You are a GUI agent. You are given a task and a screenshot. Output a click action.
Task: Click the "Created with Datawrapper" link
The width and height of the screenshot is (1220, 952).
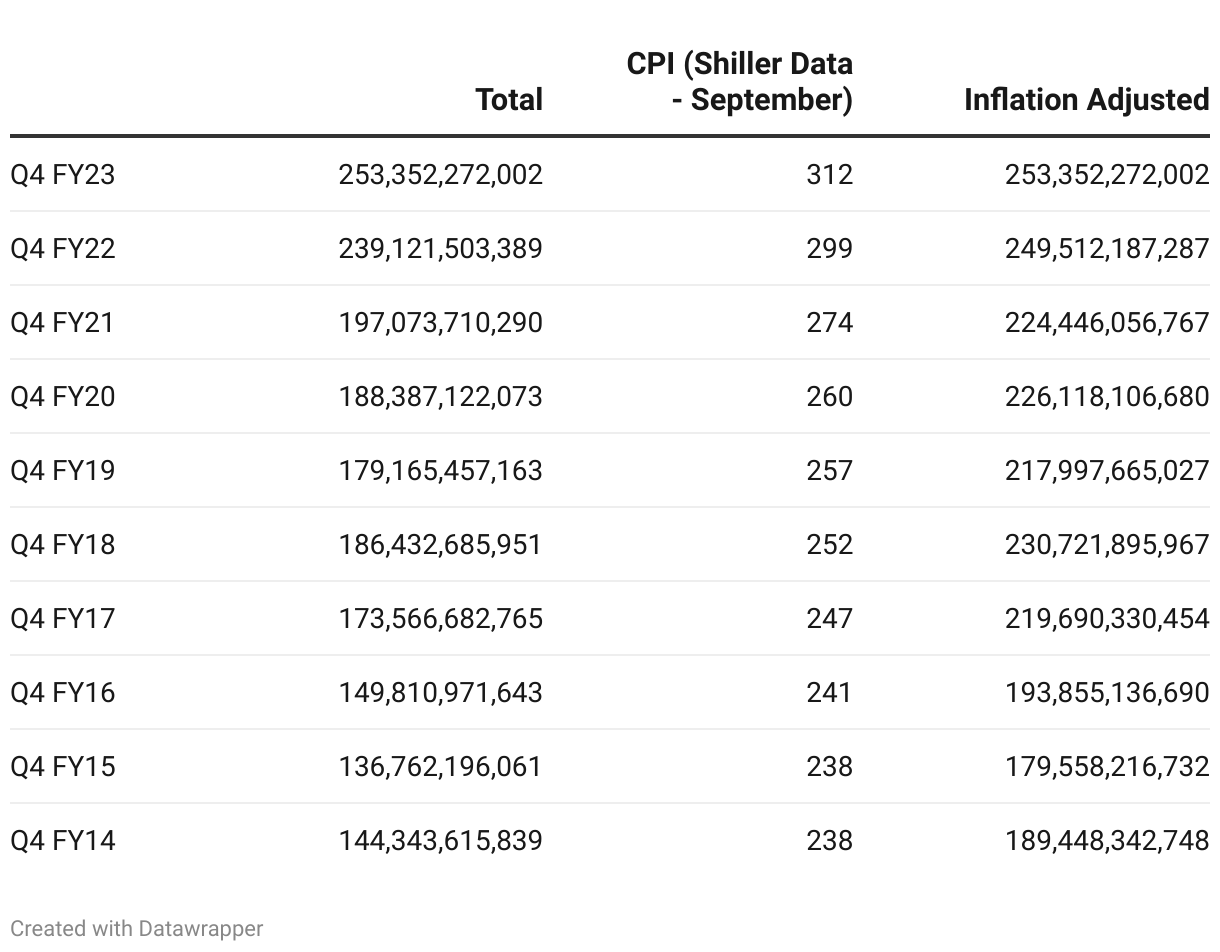pos(137,928)
